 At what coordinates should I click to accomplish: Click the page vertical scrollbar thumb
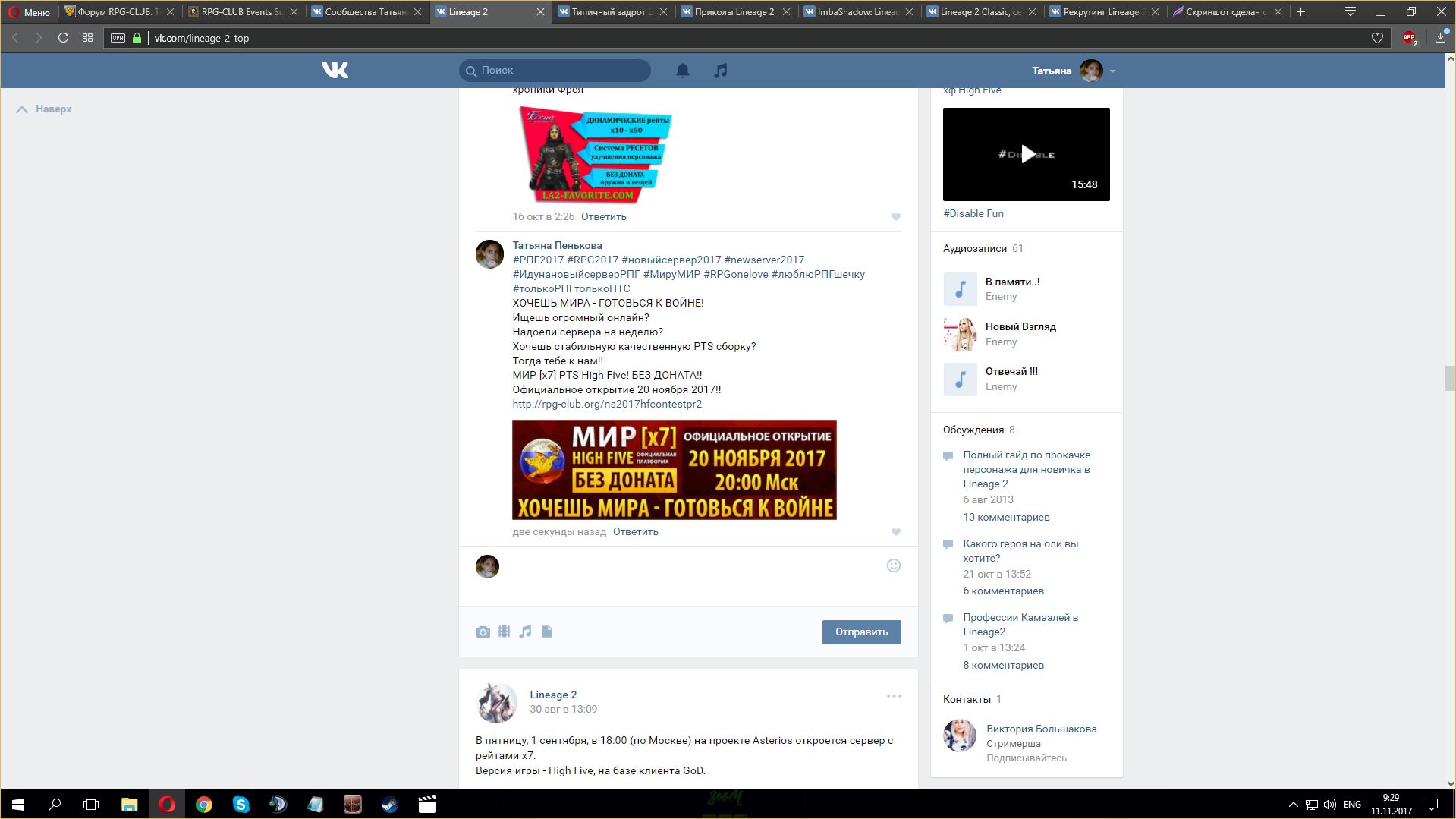coord(1450,378)
